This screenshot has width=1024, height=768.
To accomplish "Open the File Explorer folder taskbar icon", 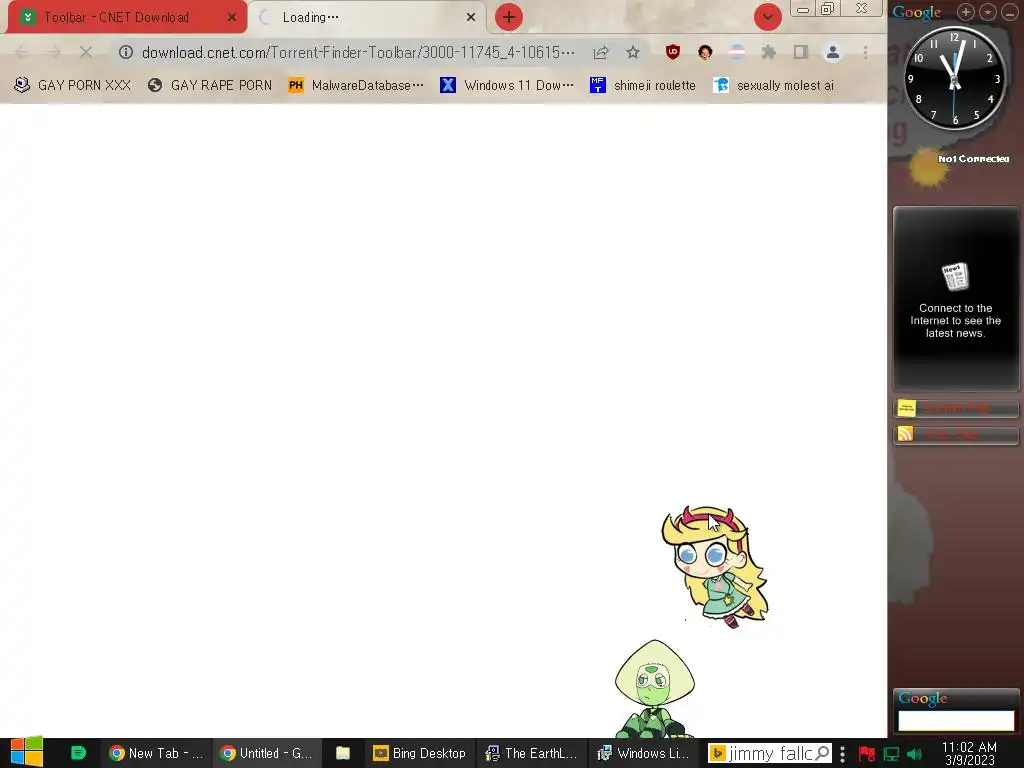I will tap(343, 754).
